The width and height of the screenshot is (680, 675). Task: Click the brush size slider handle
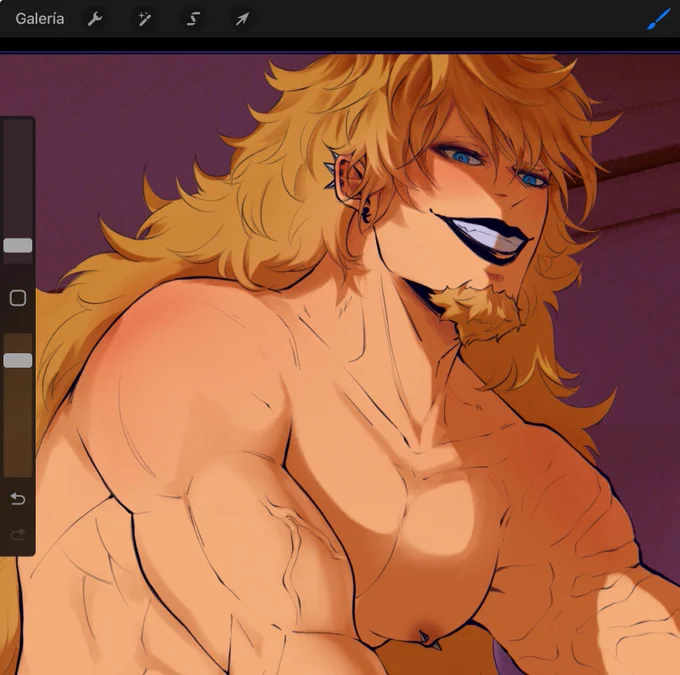click(x=18, y=246)
